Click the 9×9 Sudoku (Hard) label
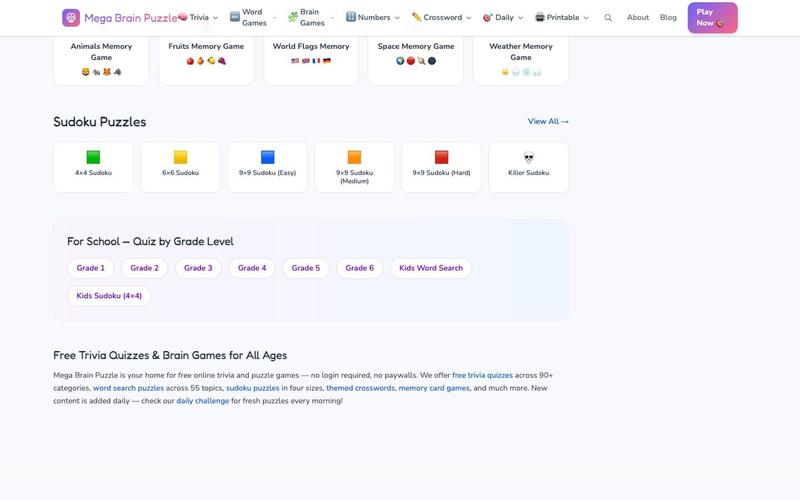 click(441, 172)
